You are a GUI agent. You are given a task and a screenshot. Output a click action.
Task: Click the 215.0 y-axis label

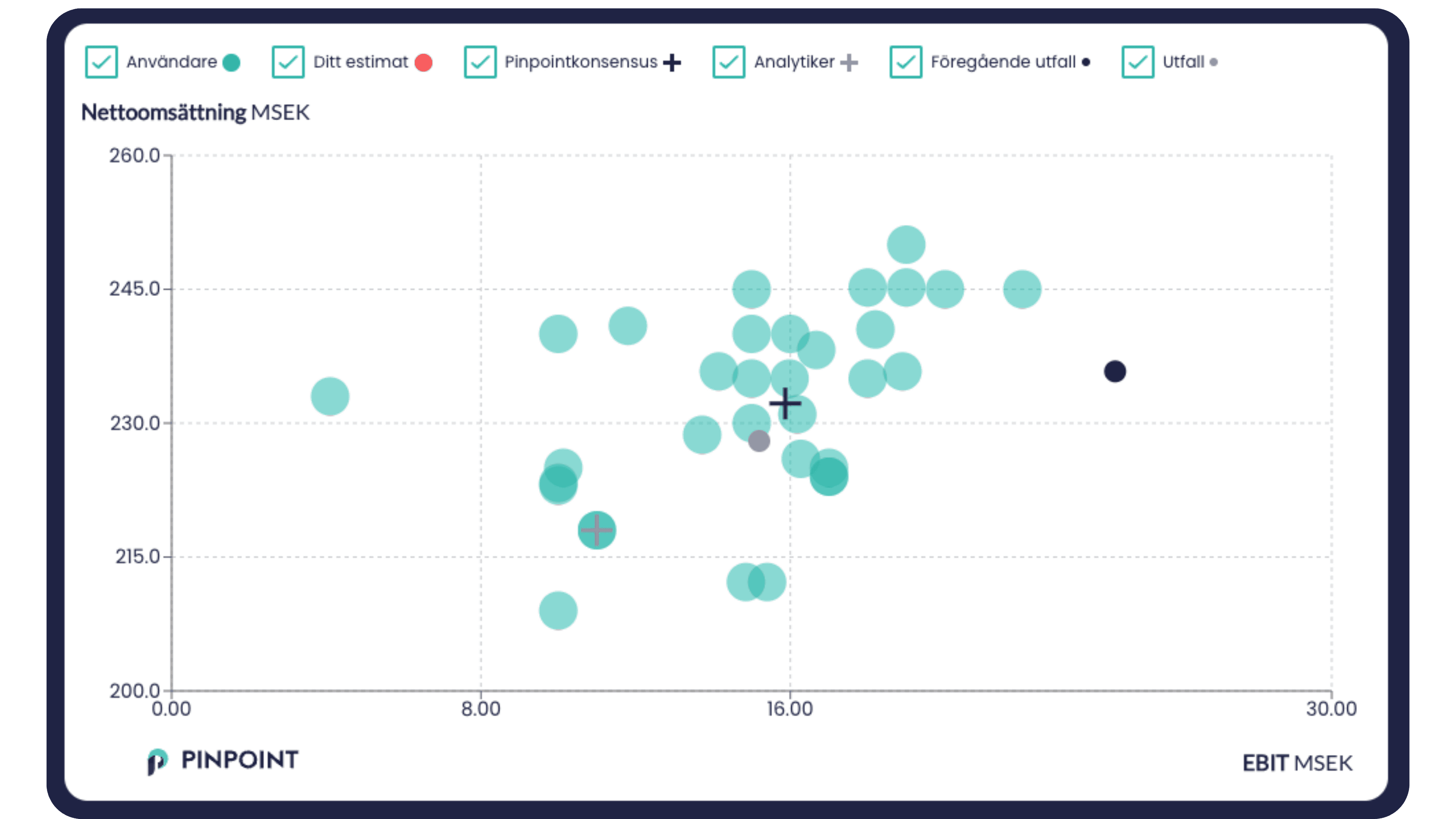138,557
